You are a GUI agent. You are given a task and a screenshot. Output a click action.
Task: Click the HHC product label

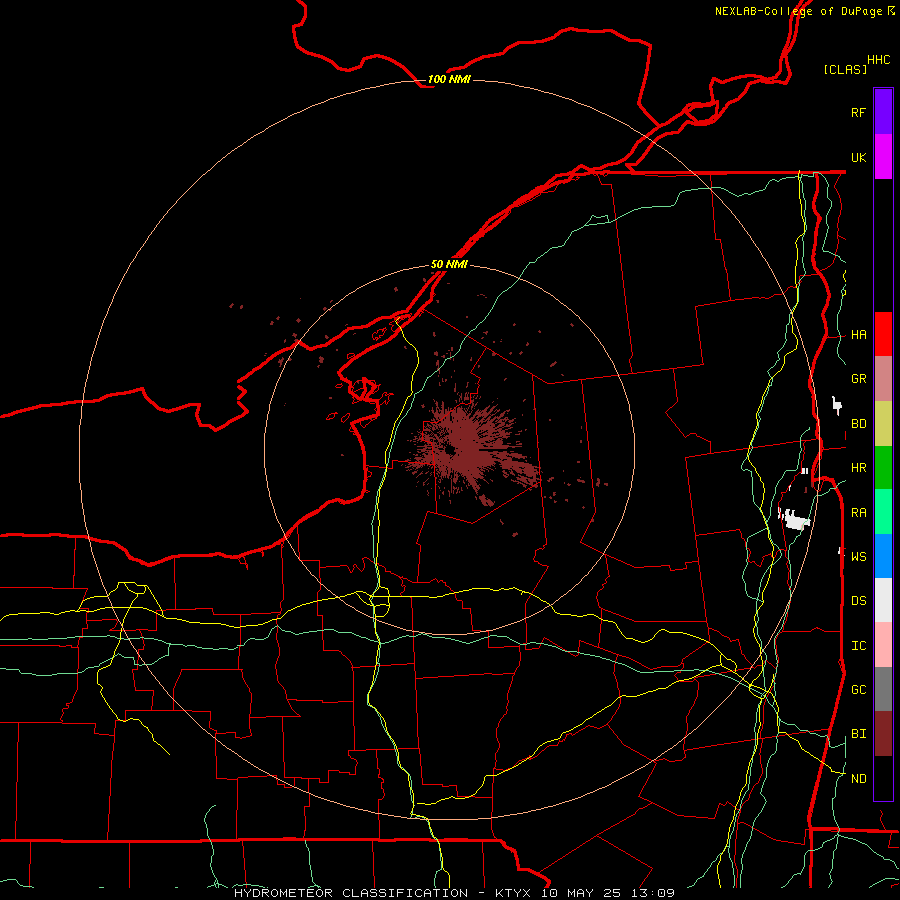coord(879,60)
